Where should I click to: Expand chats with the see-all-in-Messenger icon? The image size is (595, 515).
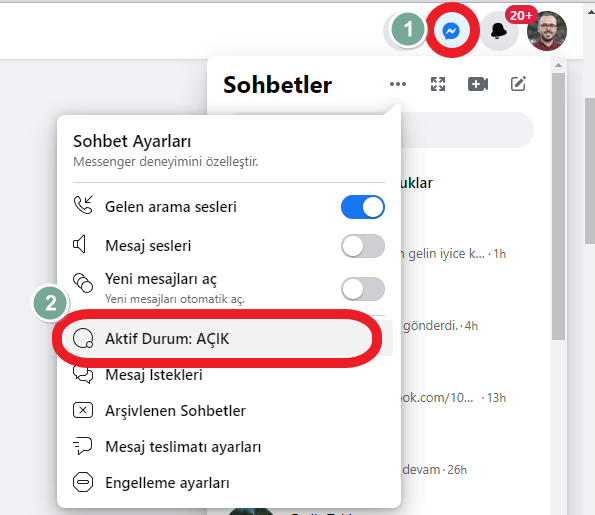[x=438, y=84]
